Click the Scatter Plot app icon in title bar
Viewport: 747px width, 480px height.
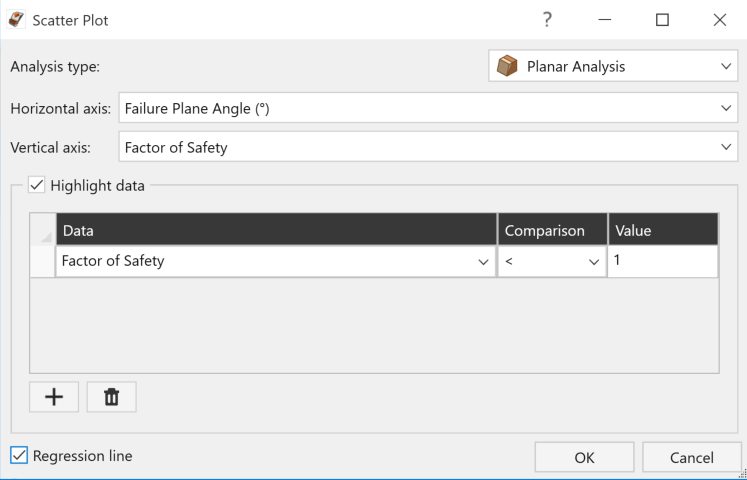tap(16, 20)
